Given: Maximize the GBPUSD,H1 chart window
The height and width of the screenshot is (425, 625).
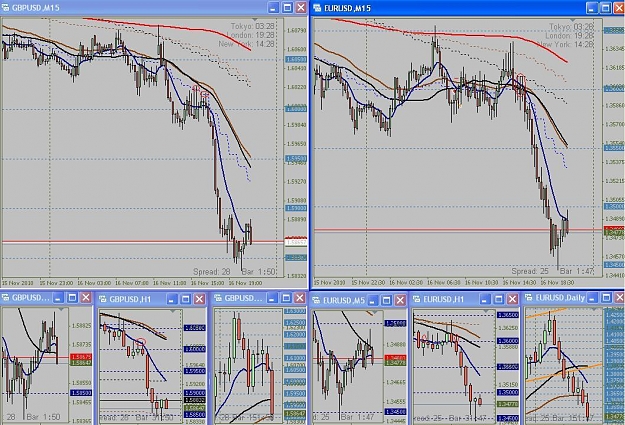Looking at the screenshot, I should [x=186, y=299].
